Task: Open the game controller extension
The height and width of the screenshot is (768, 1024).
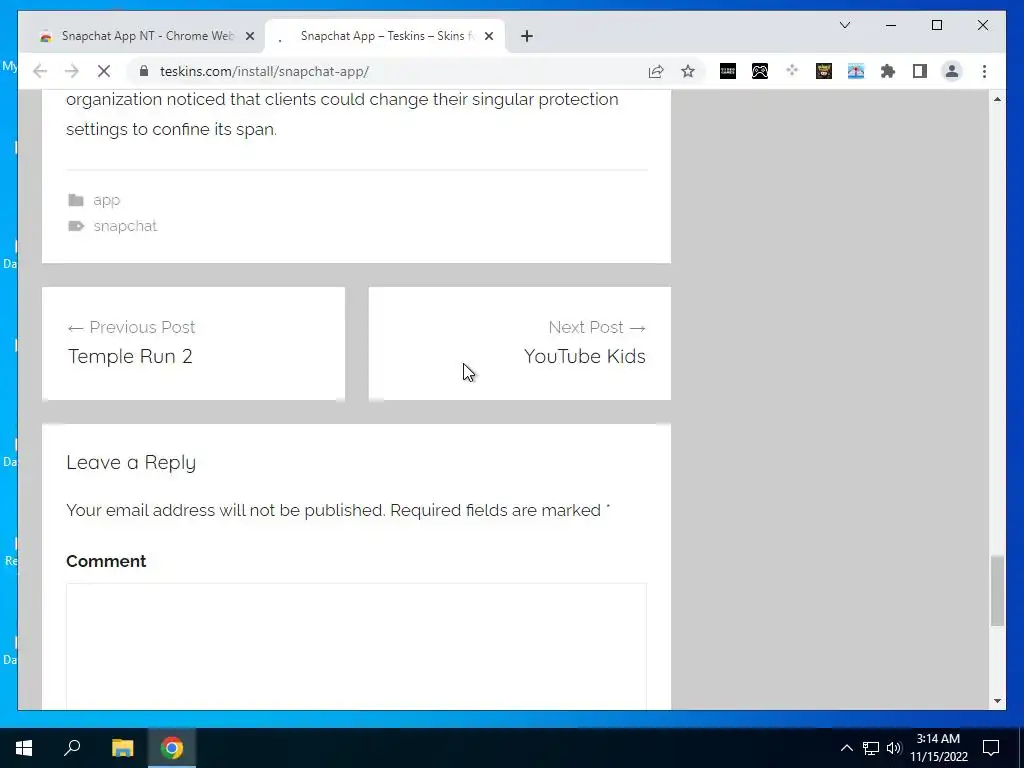Action: tap(760, 71)
